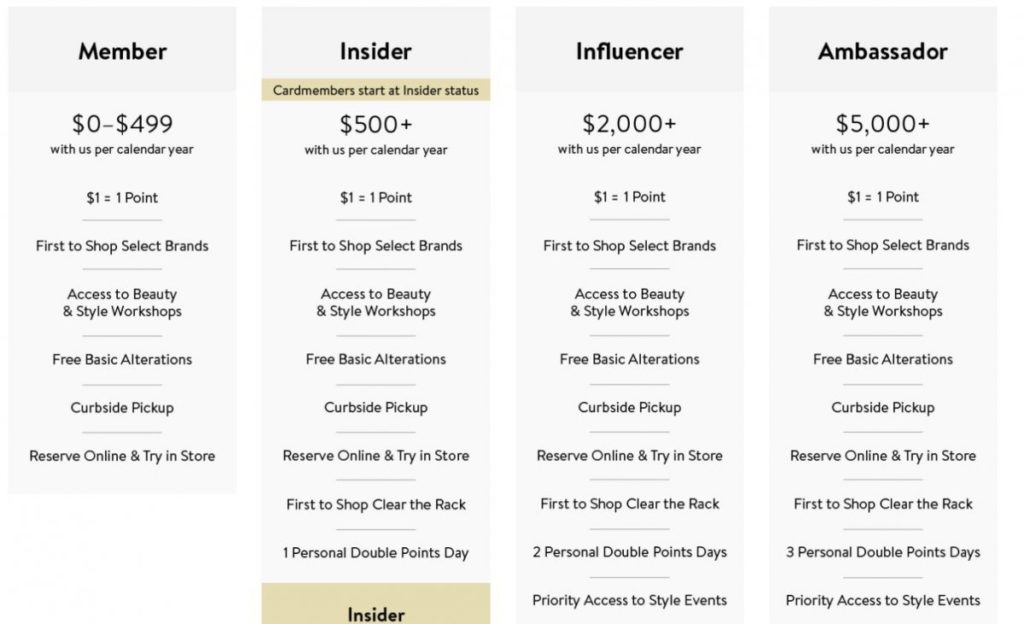The width and height of the screenshot is (1024, 624).
Task: Select '3 Personal Double Points Days' benefit
Action: [x=882, y=552]
